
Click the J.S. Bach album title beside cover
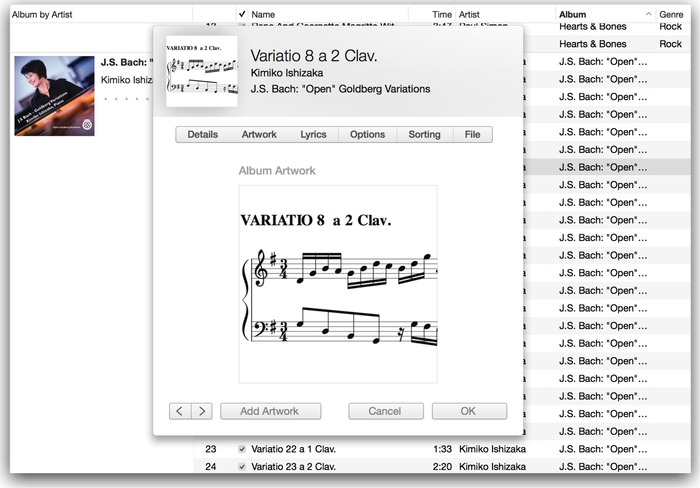pyautogui.click(x=127, y=62)
